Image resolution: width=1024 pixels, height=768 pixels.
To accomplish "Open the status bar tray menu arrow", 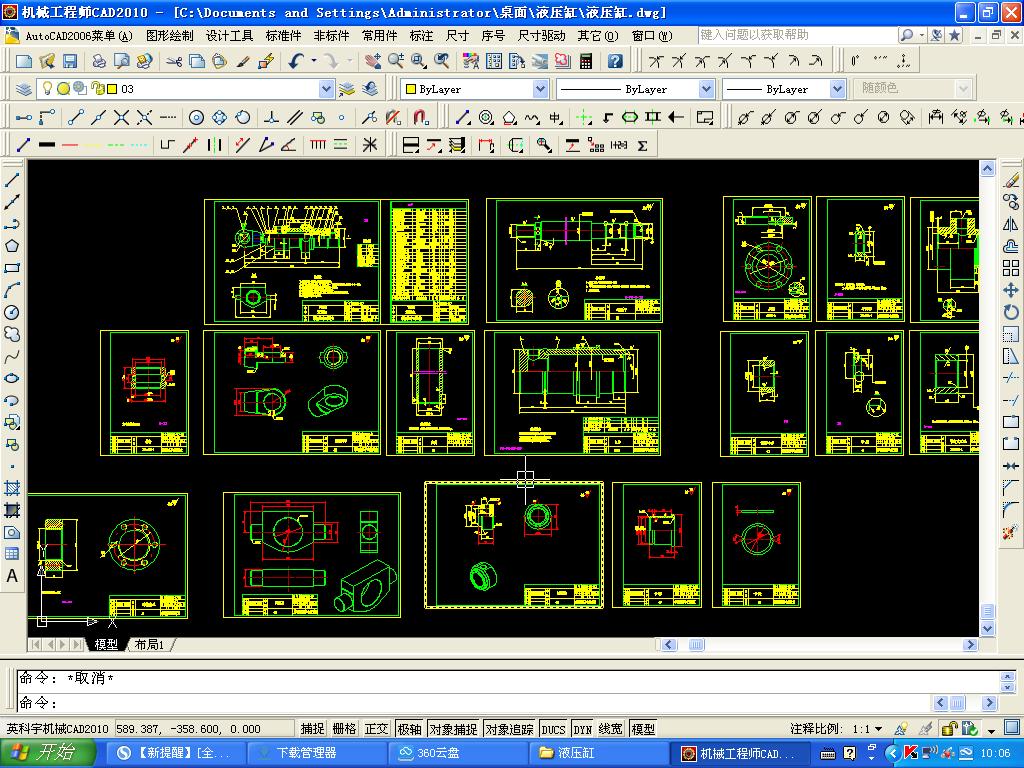I will (x=991, y=729).
